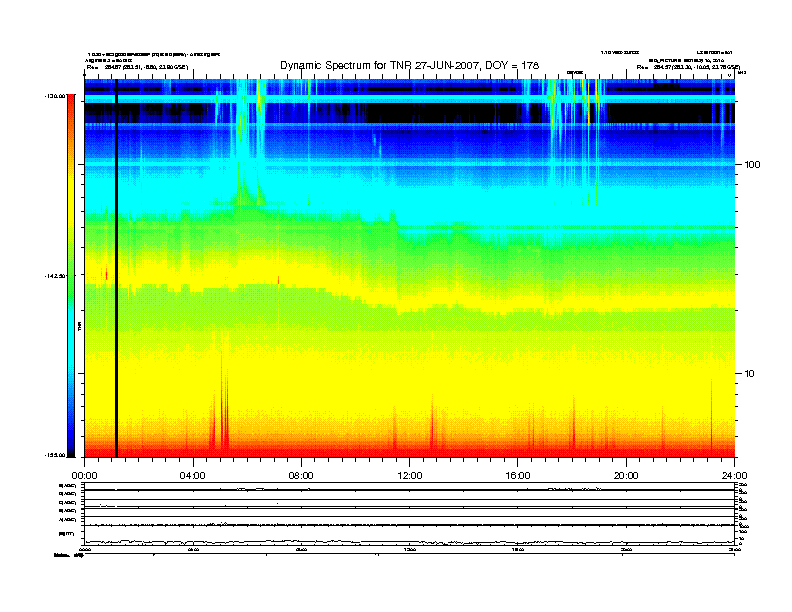Click the "08:00" time axis label
792x612 pixels.
click(x=301, y=476)
